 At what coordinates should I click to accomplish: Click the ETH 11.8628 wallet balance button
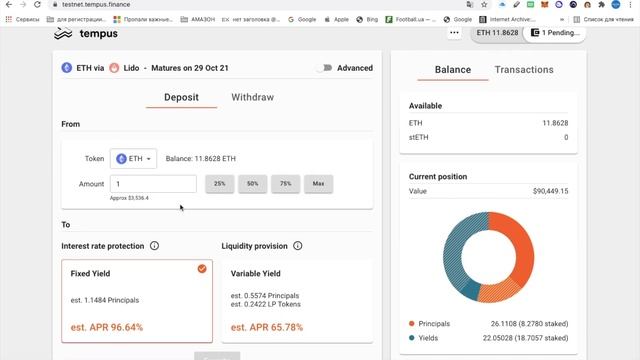tap(497, 33)
